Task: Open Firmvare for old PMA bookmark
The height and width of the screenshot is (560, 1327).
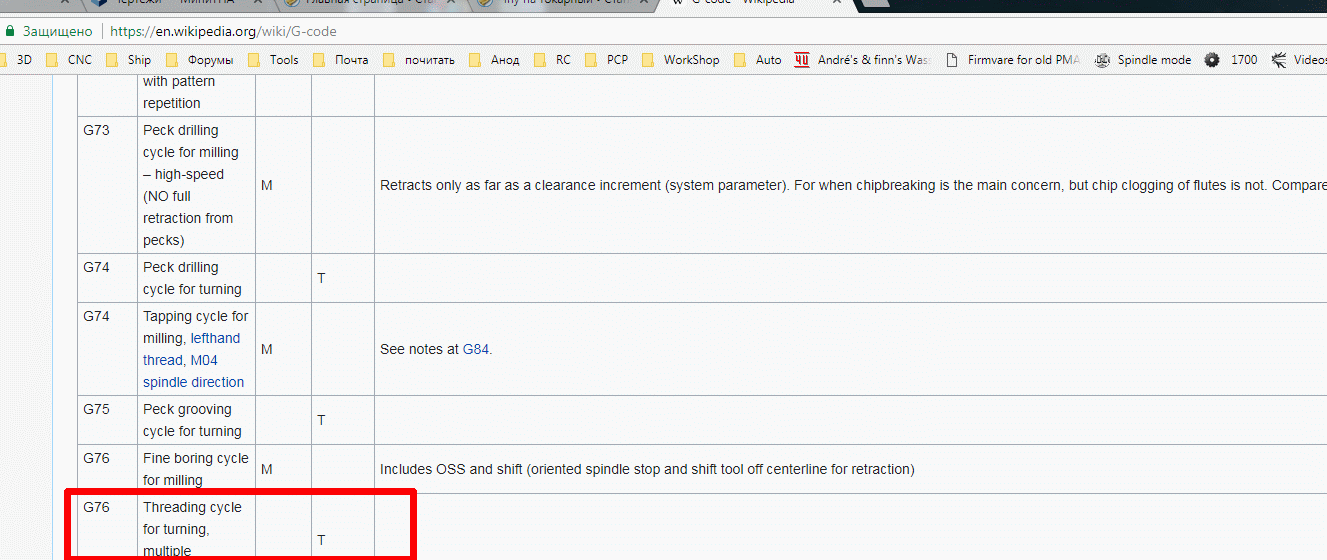Action: pos(1012,60)
